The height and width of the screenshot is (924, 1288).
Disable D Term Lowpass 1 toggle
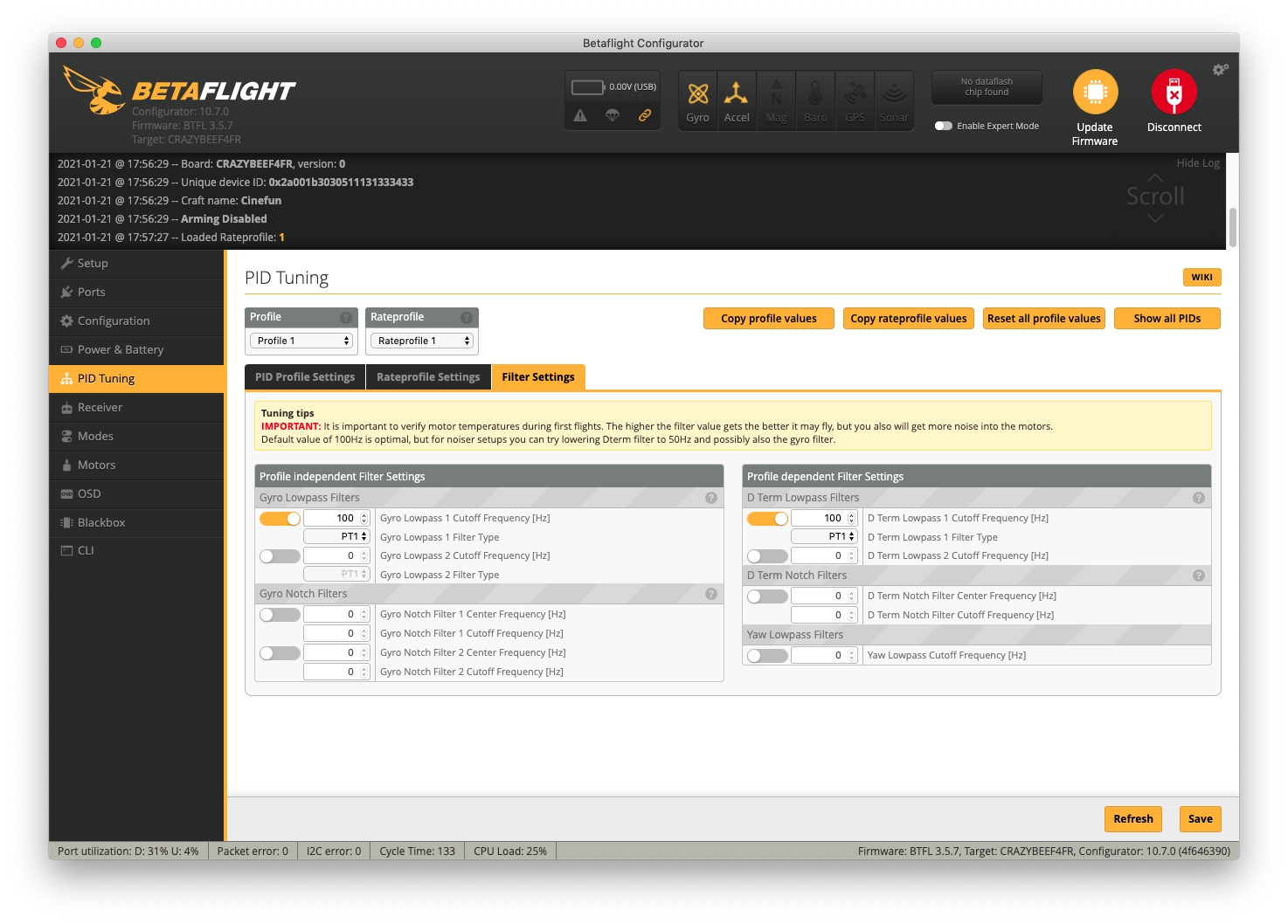767,519
